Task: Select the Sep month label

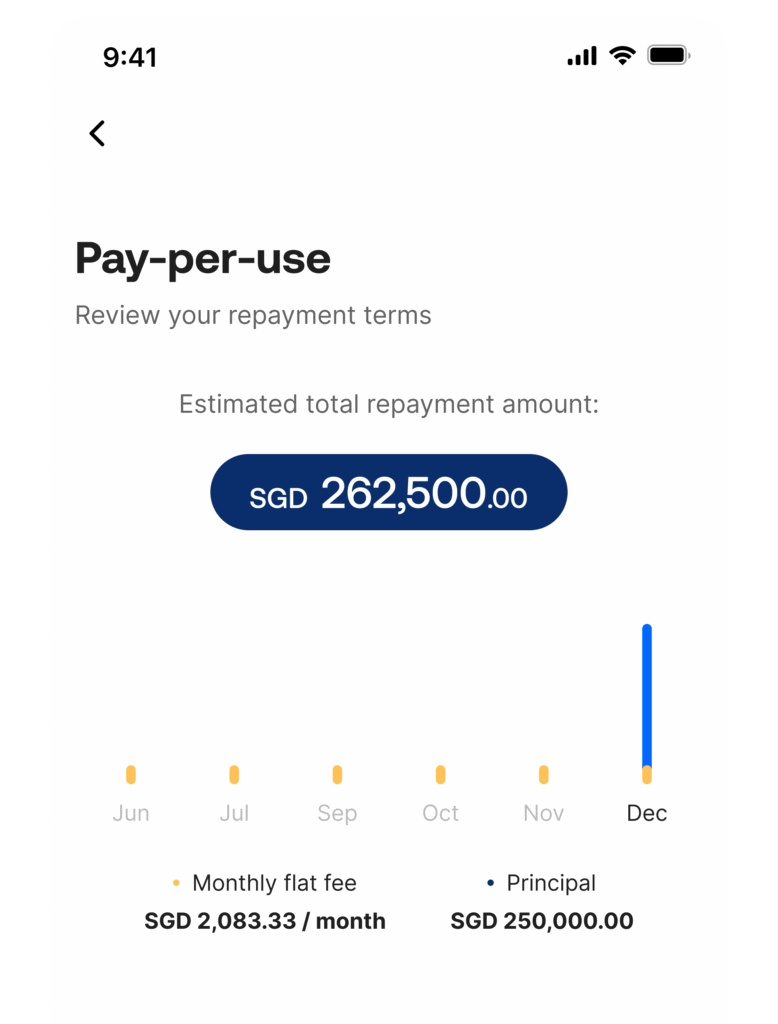Action: (x=337, y=813)
